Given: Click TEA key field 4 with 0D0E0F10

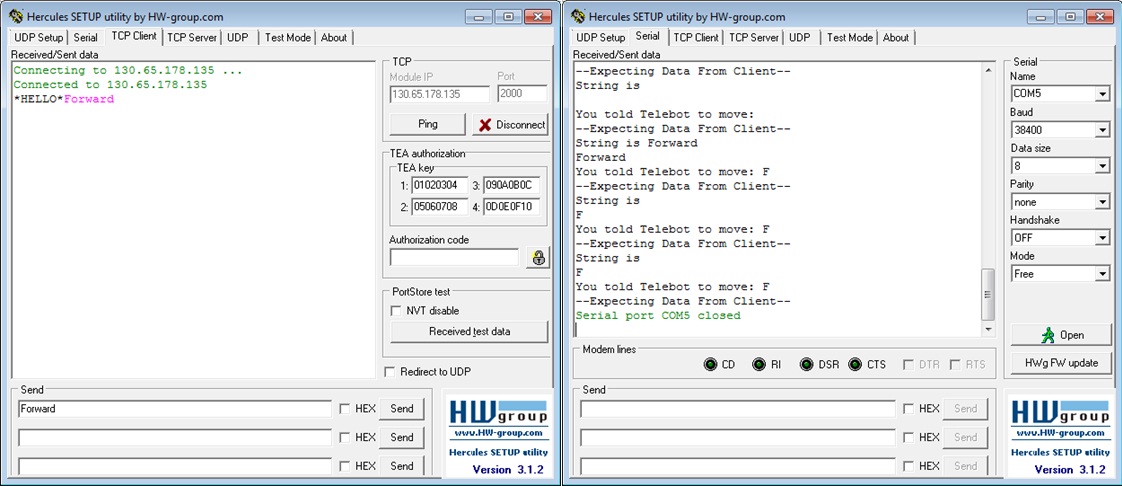Looking at the screenshot, I should coord(511,208).
